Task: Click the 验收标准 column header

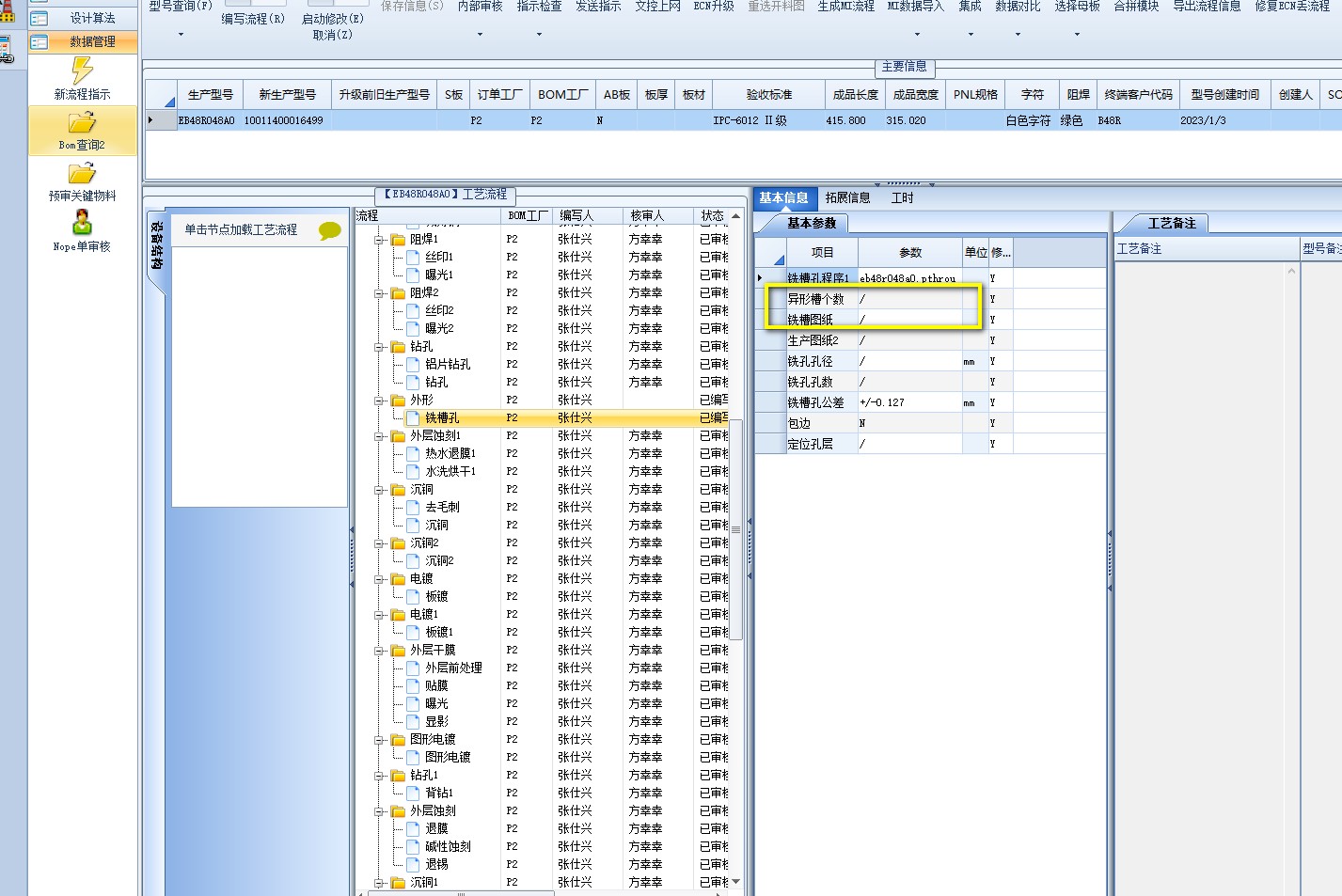Action: point(769,95)
